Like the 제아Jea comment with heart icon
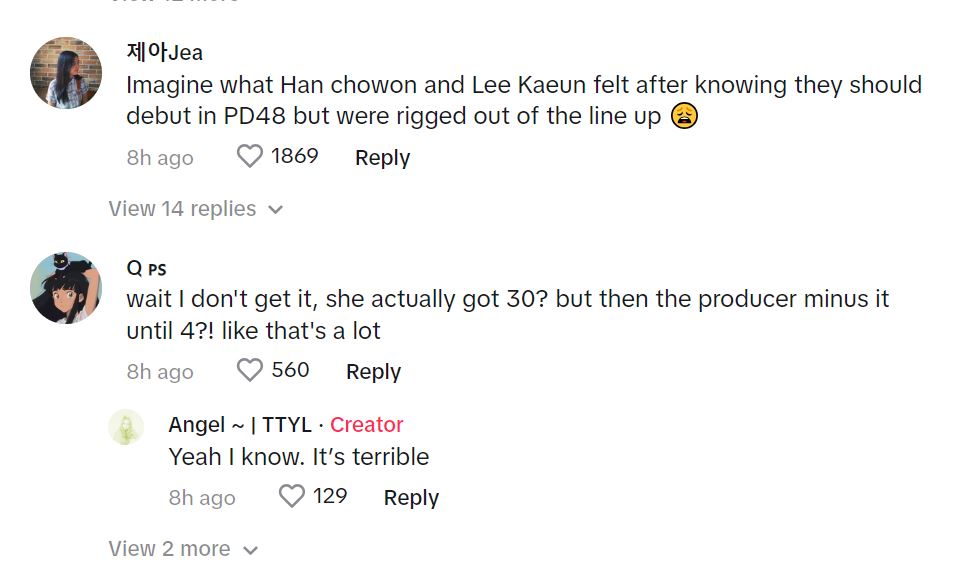977x586 pixels. point(249,157)
